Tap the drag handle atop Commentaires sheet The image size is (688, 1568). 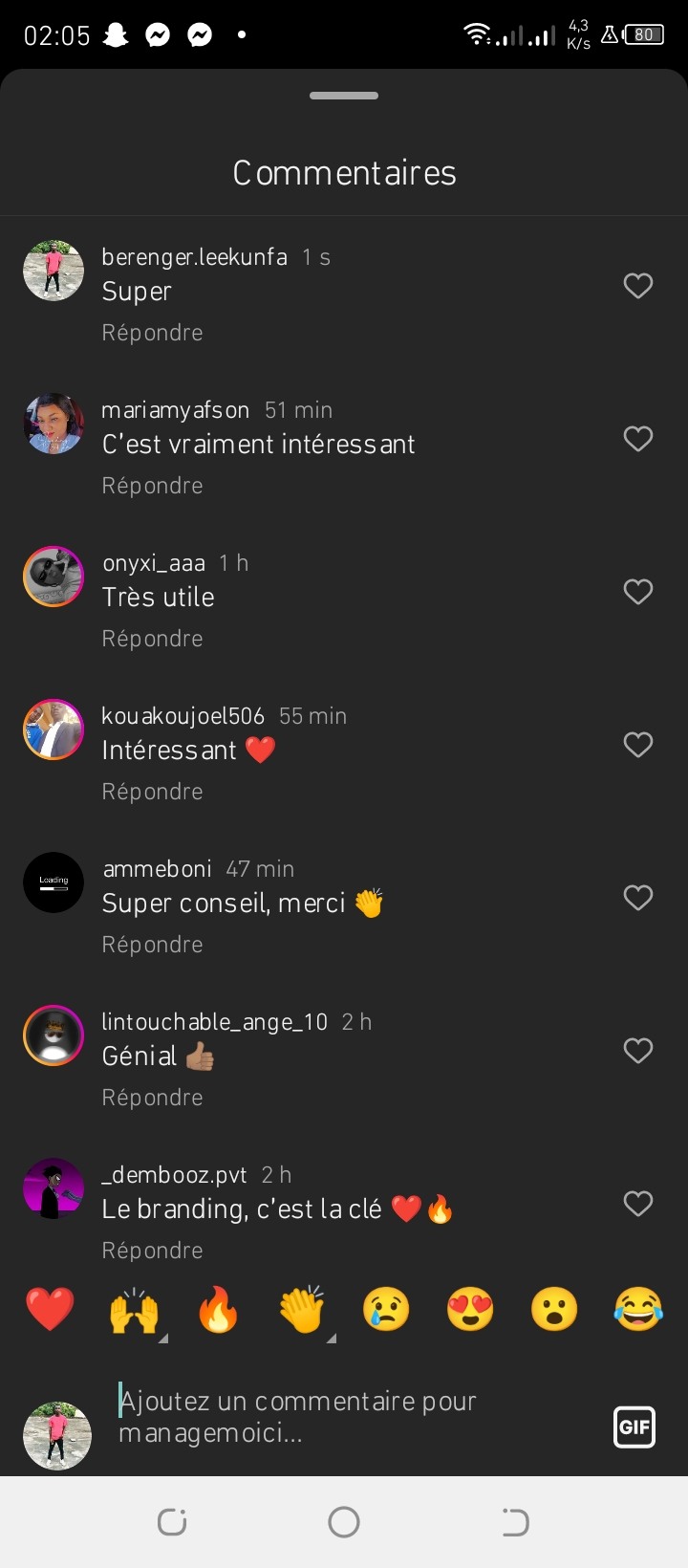point(344,96)
